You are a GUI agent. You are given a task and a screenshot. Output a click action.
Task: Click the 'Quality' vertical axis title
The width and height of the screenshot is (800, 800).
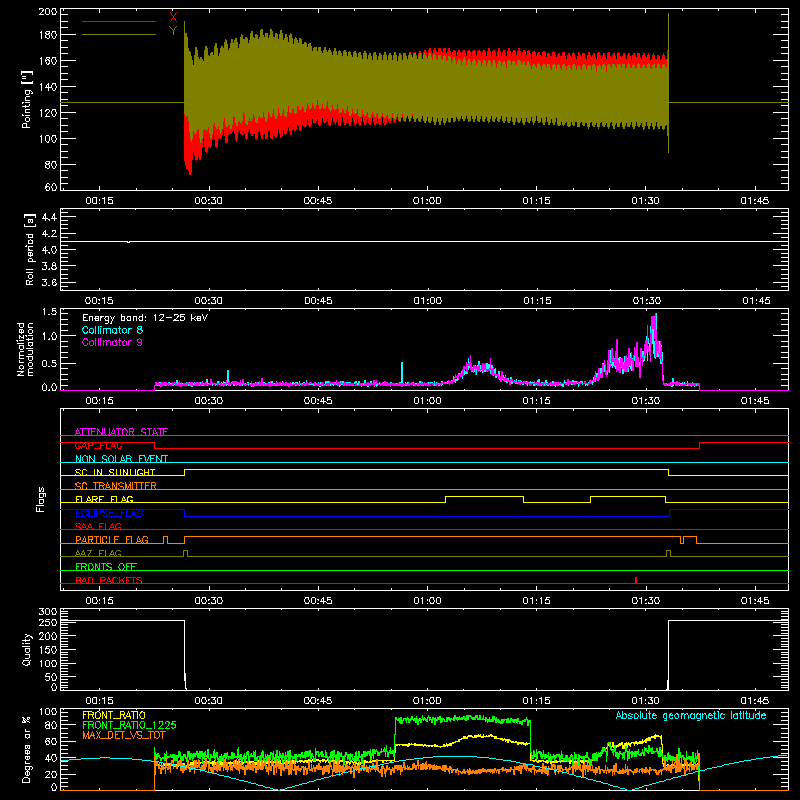point(27,649)
